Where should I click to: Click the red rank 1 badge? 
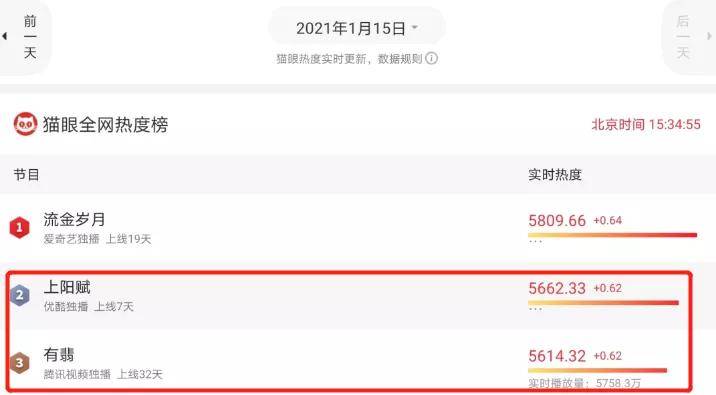19,227
